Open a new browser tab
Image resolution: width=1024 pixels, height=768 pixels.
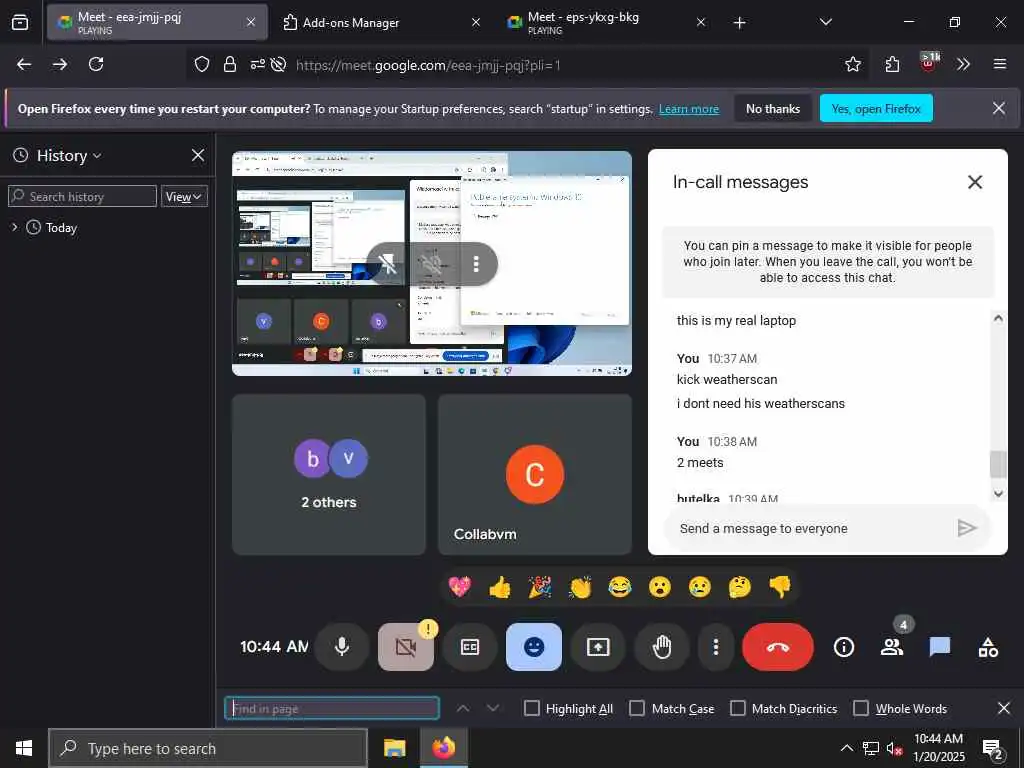739,22
